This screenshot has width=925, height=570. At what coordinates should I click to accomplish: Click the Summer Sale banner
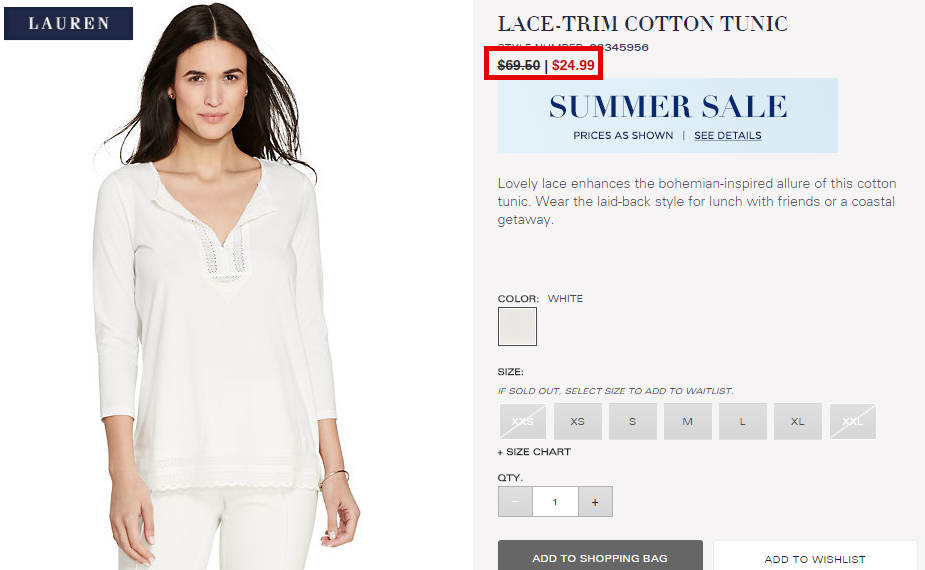pos(667,116)
